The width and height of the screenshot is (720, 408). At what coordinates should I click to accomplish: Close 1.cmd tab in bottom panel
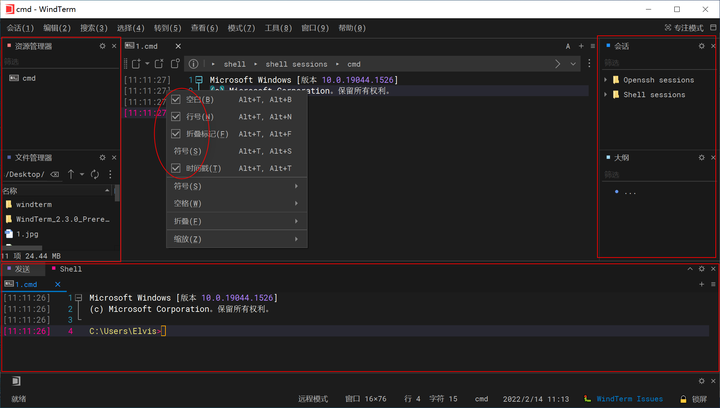[x=58, y=285]
